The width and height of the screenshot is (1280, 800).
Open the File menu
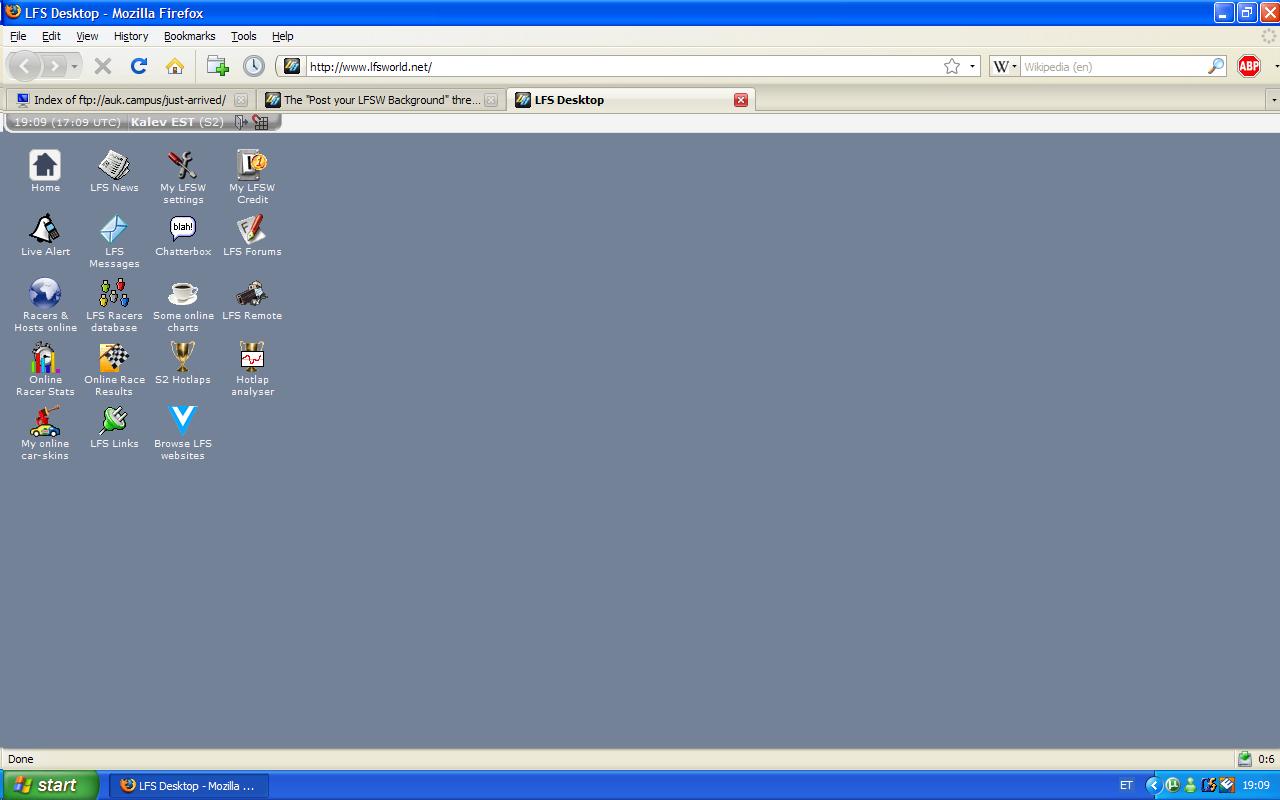point(18,36)
